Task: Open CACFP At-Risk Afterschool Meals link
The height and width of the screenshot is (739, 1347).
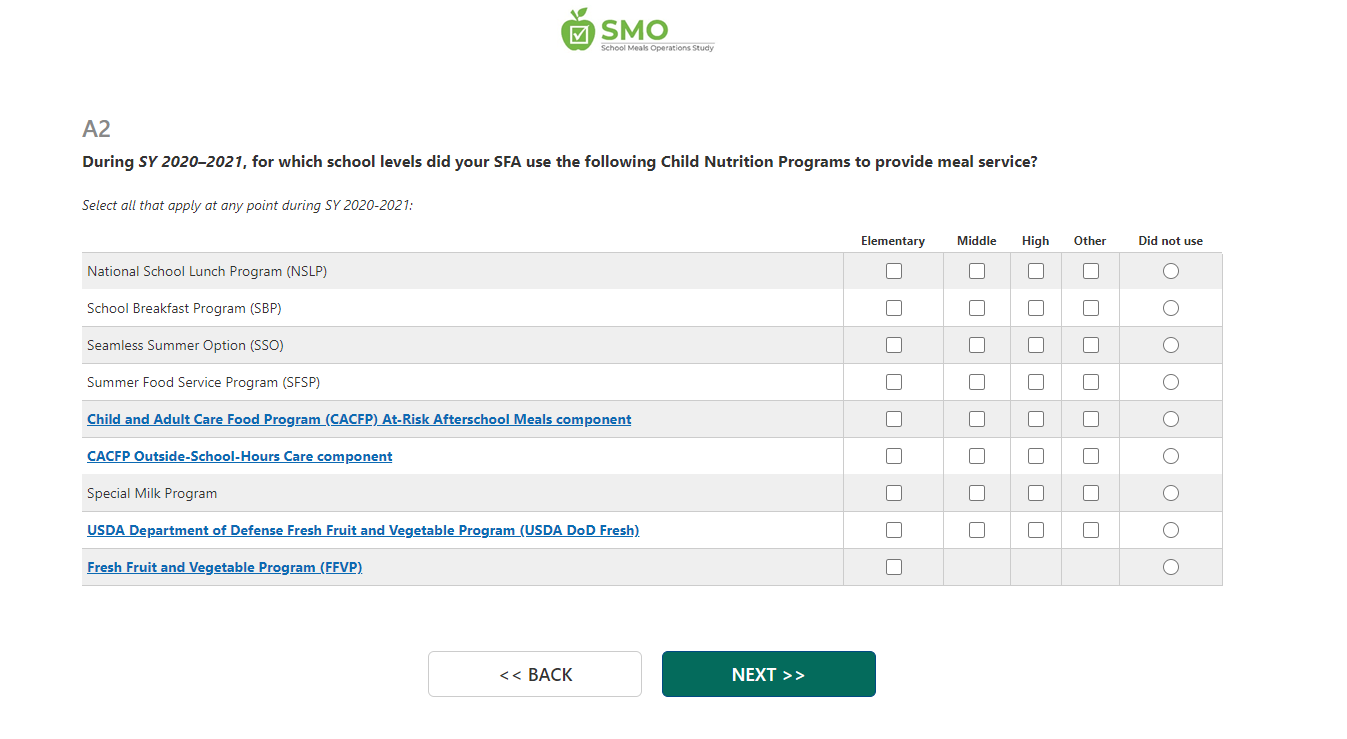Action: (359, 419)
